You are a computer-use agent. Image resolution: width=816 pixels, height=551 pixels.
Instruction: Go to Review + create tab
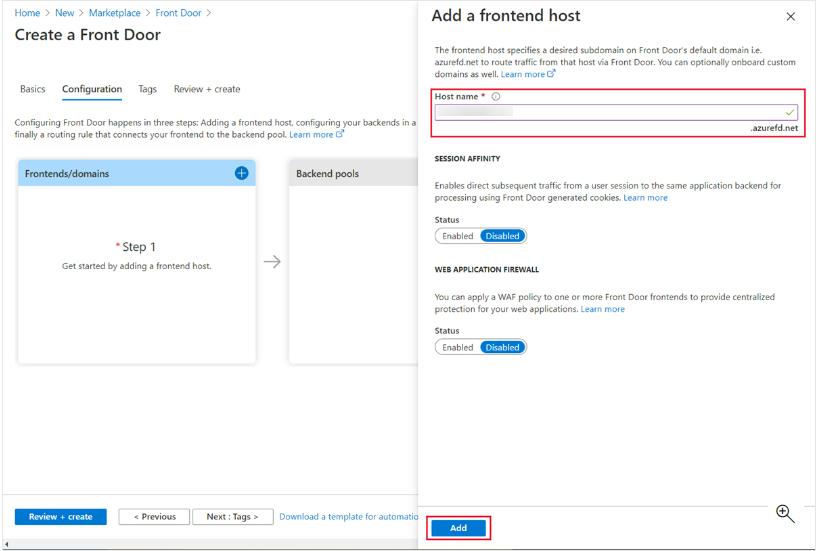(x=207, y=89)
